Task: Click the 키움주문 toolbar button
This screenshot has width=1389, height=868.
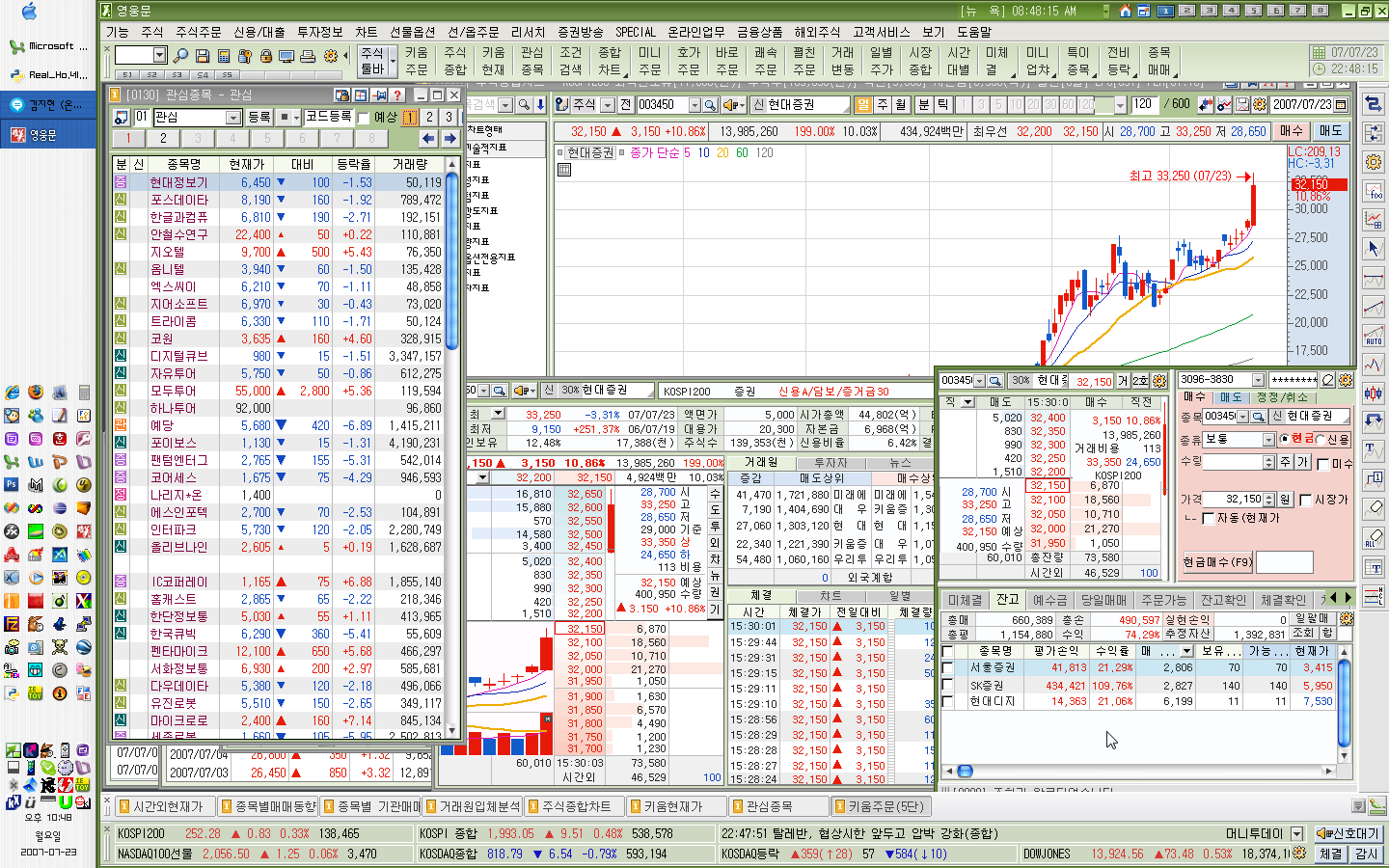Action: tap(417, 61)
